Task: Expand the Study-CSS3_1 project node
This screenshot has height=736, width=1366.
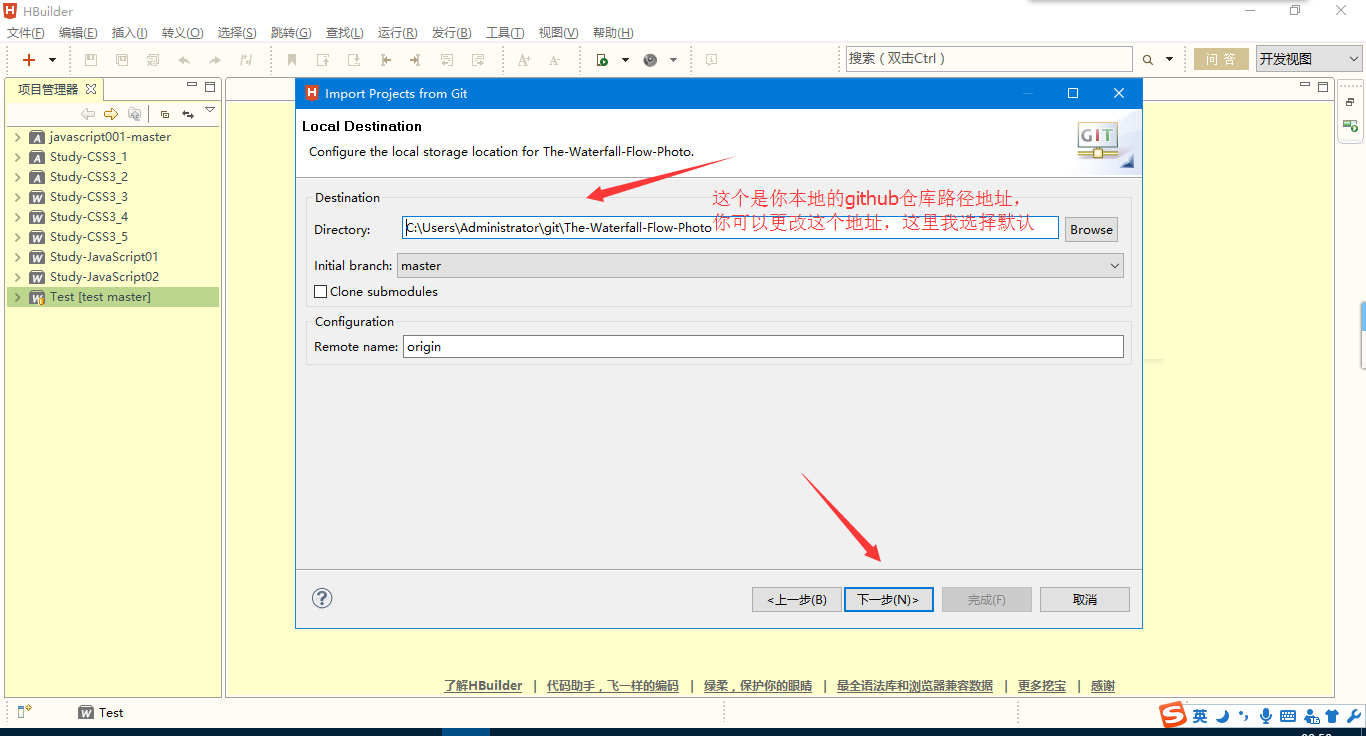Action: pyautogui.click(x=18, y=157)
